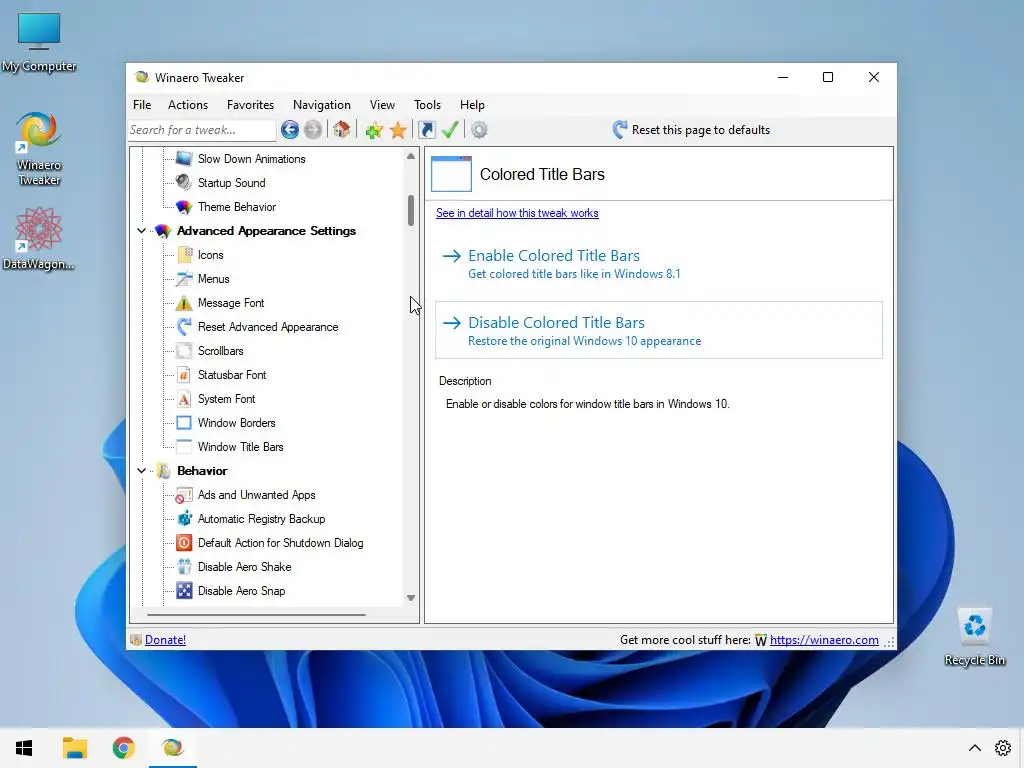Open settings gear in Winaero toolbar
This screenshot has width=1024, height=768.
(479, 130)
